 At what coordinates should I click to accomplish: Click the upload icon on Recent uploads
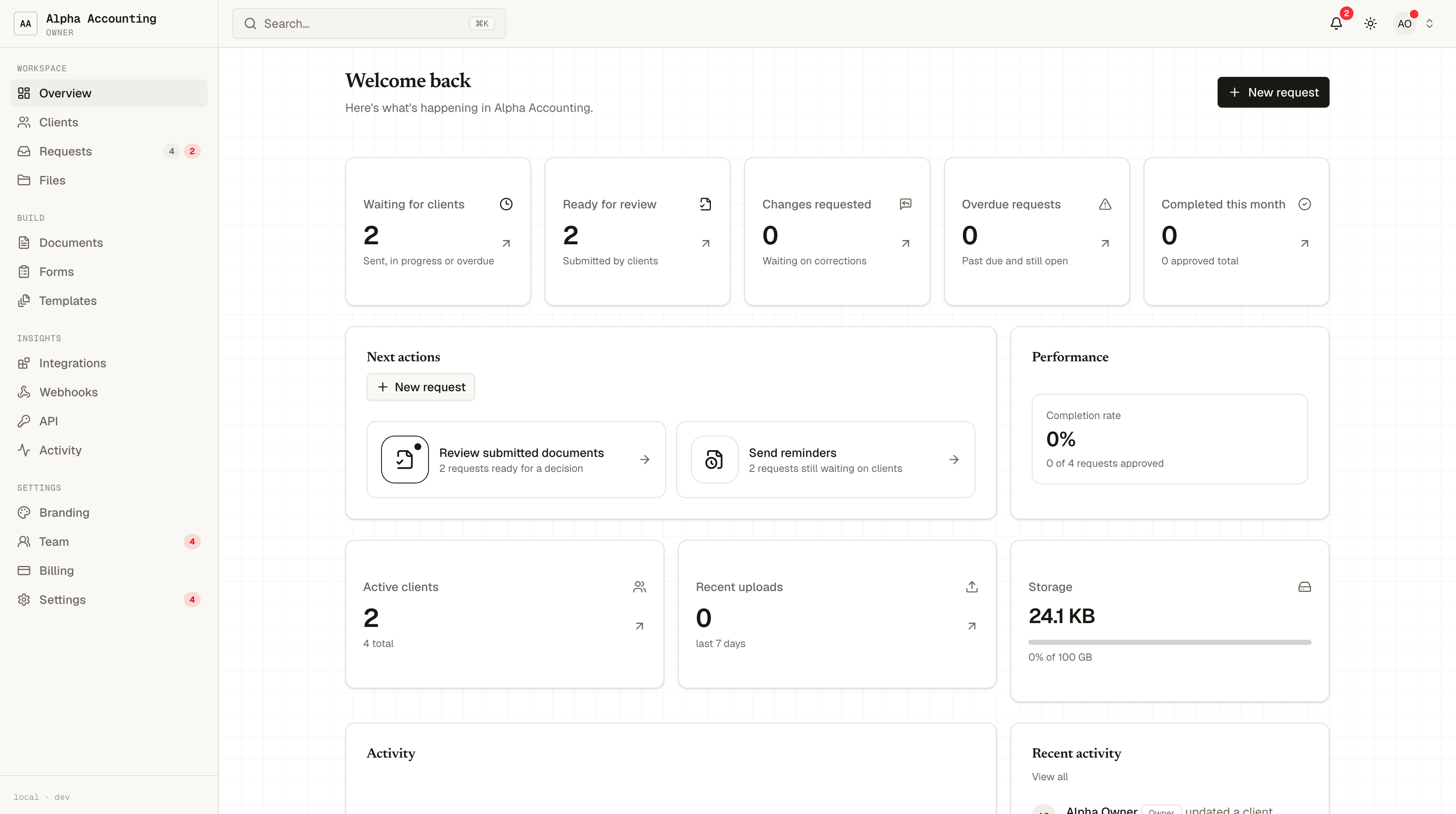click(972, 587)
